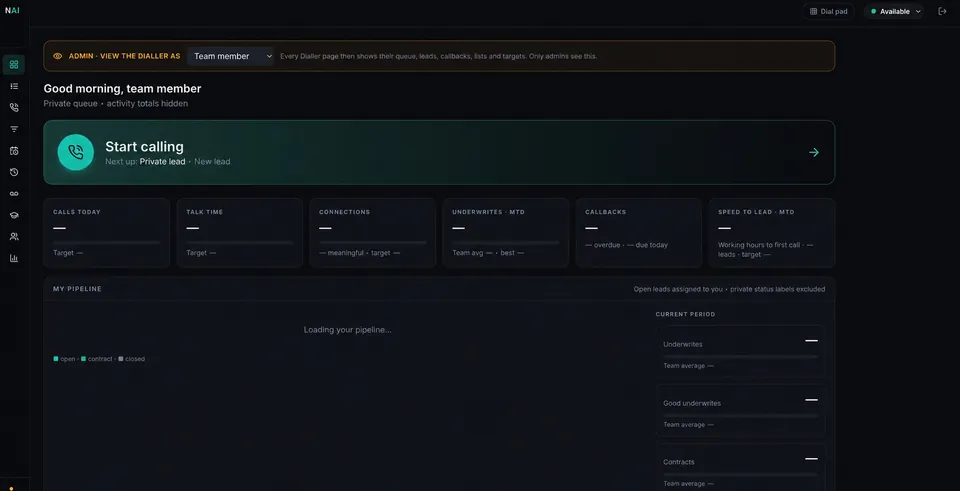Click 'Team avg — · best —' text

488,253
